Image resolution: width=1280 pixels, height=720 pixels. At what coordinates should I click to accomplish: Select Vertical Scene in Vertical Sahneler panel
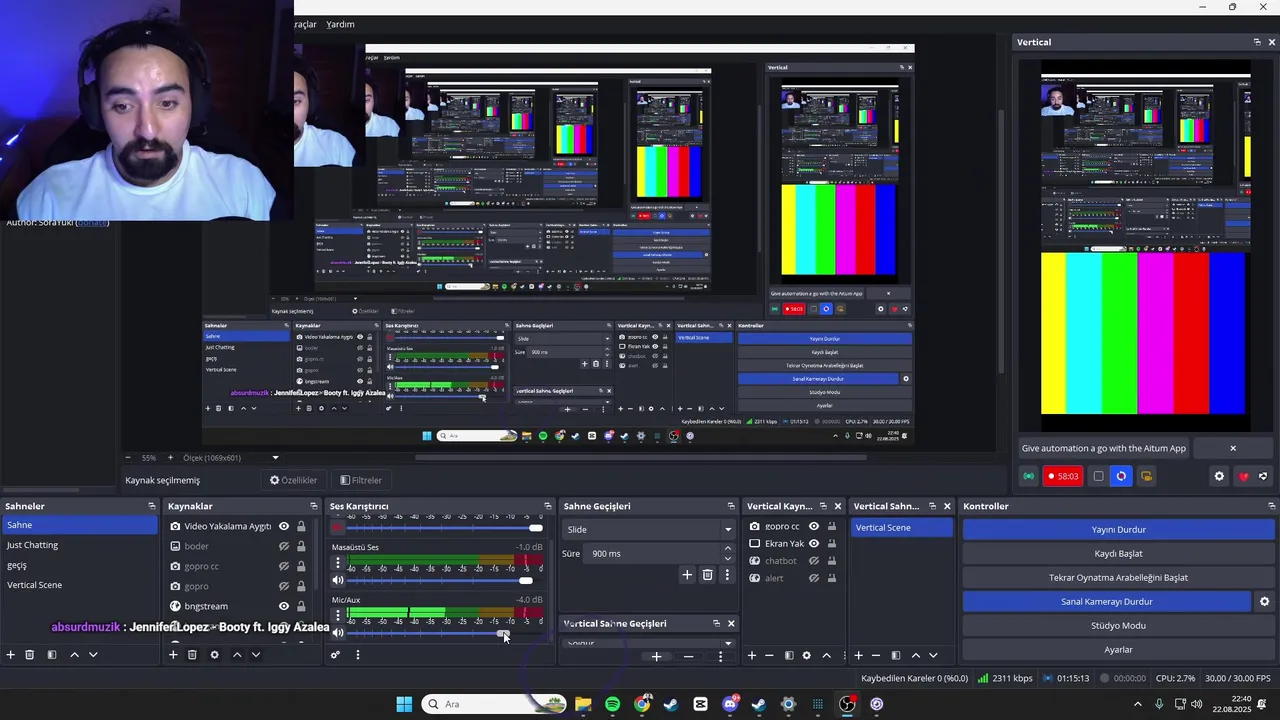point(901,527)
